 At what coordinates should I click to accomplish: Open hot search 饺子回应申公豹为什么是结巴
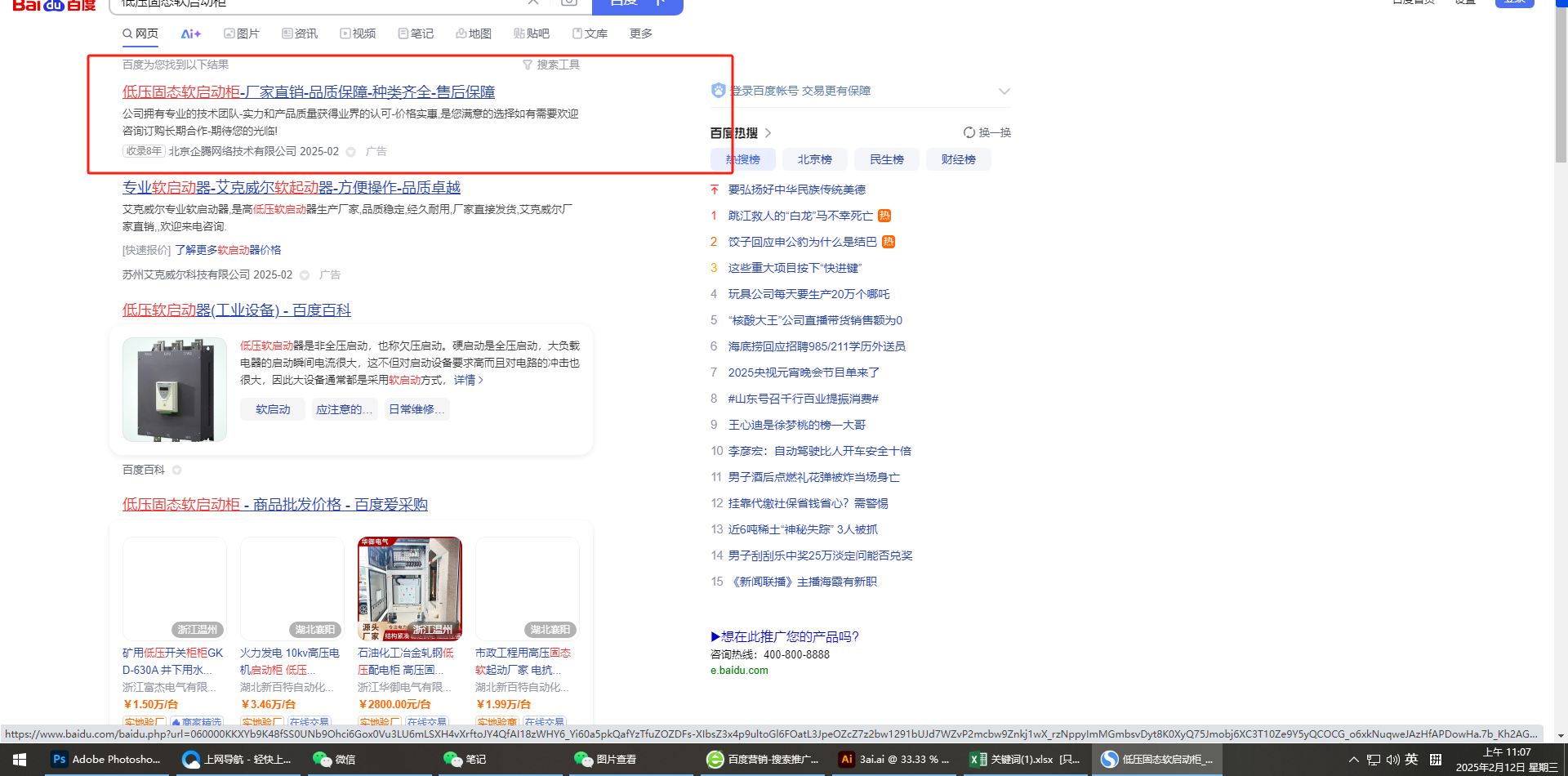point(803,242)
